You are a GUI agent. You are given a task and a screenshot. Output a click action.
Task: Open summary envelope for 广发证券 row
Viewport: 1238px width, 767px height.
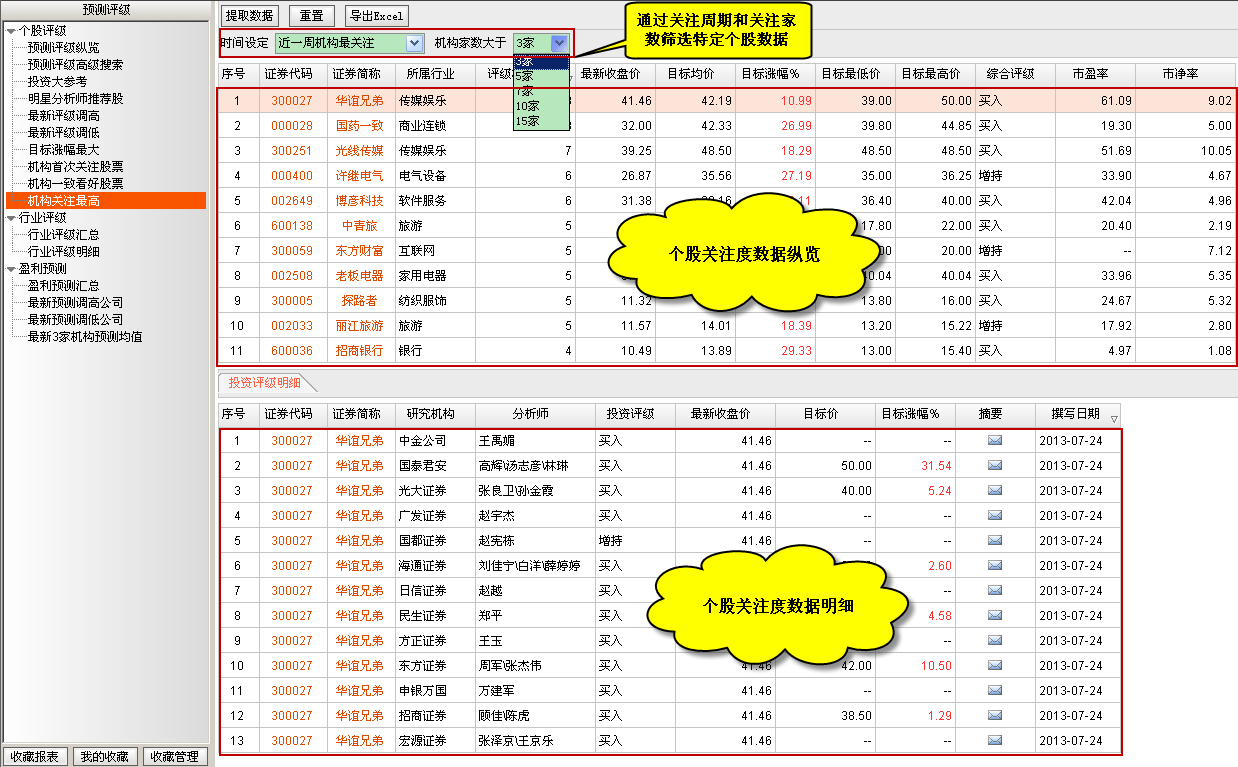(994, 516)
